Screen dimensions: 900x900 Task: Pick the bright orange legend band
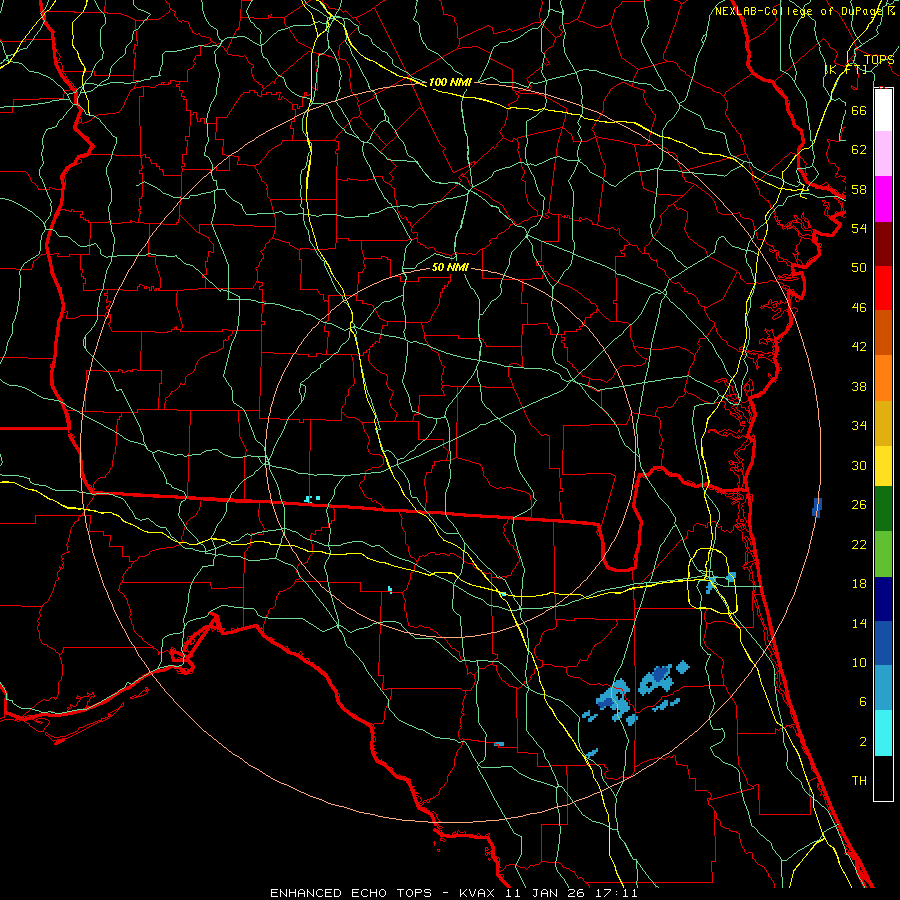(x=883, y=378)
